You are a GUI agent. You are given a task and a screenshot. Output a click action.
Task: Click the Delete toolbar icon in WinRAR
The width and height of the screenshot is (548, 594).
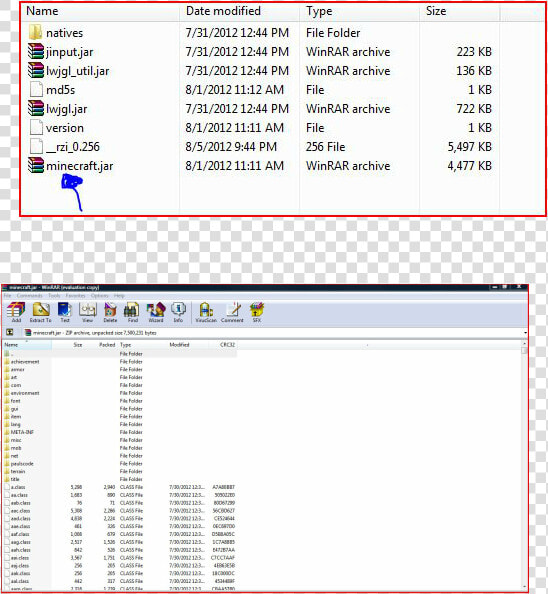110,310
